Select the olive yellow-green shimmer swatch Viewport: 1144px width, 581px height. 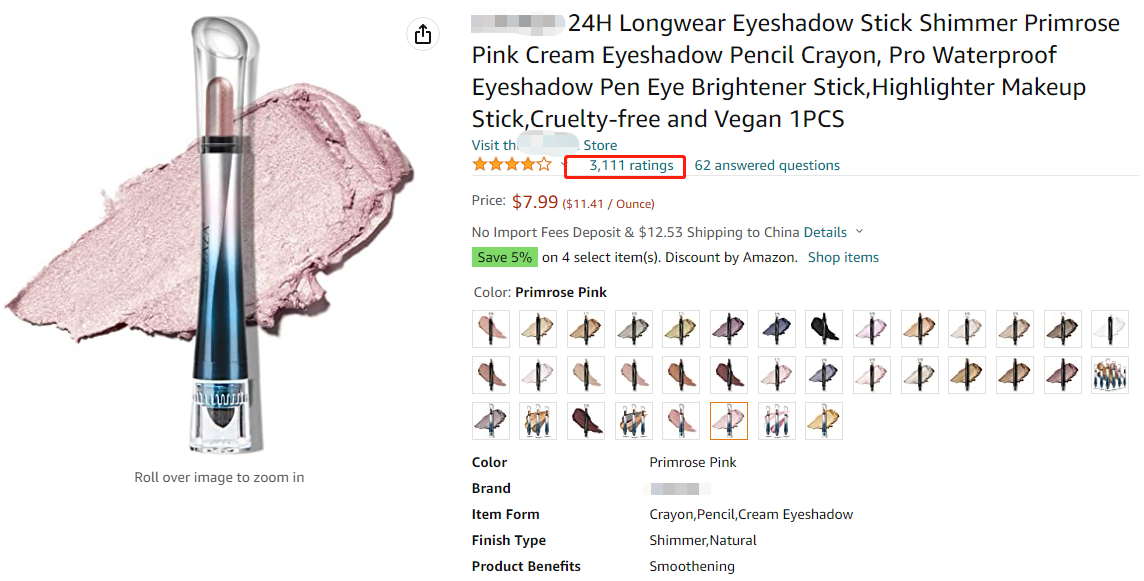[682, 328]
